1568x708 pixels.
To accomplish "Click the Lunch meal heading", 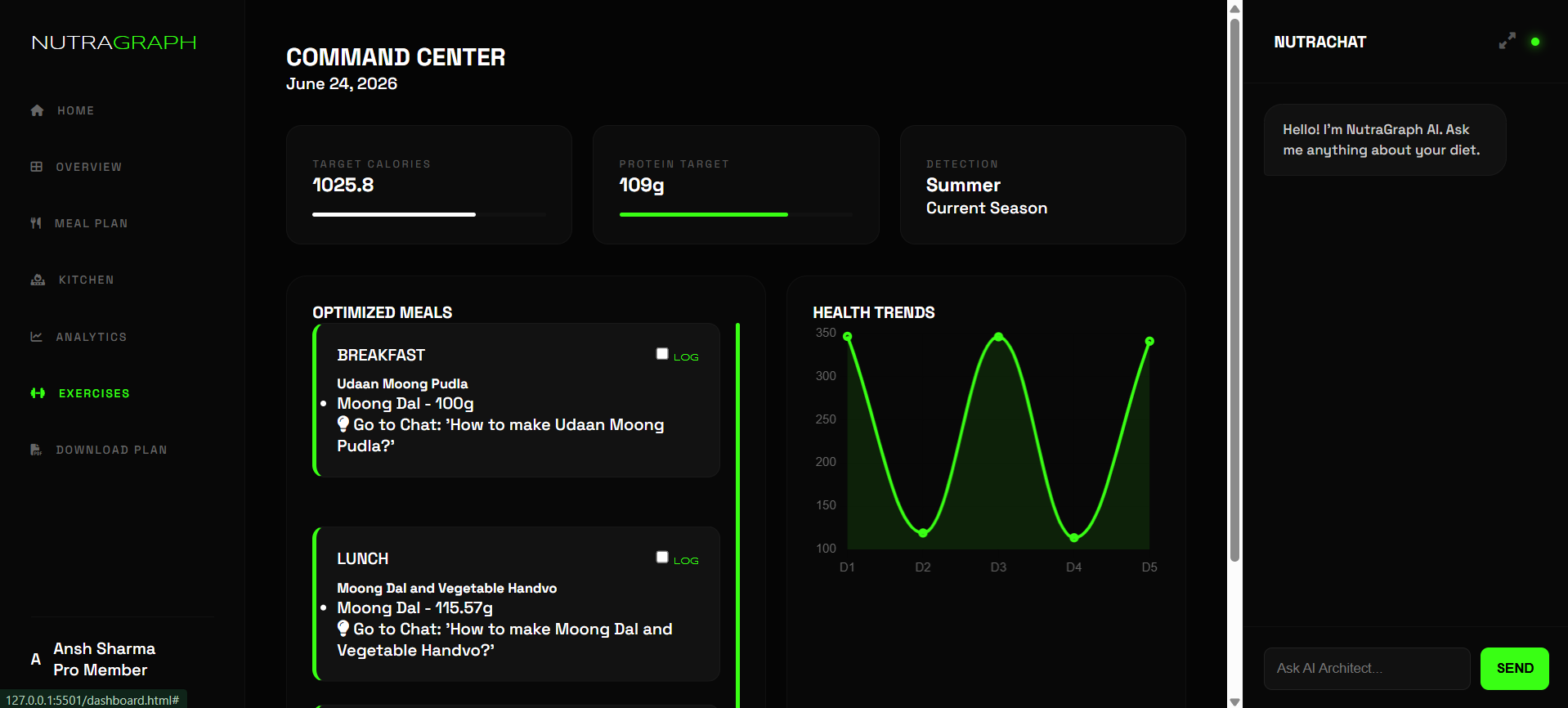I will (x=362, y=559).
